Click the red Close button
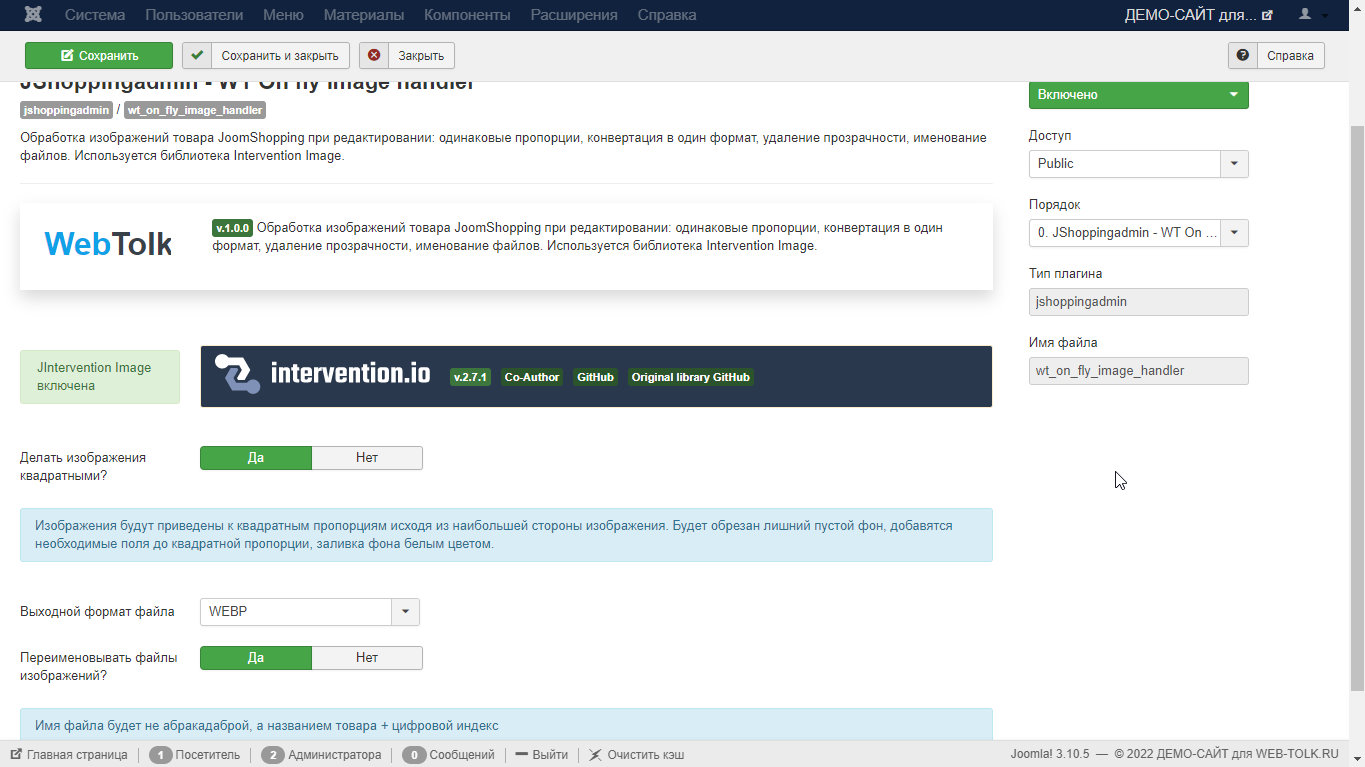1365x767 pixels. [407, 55]
